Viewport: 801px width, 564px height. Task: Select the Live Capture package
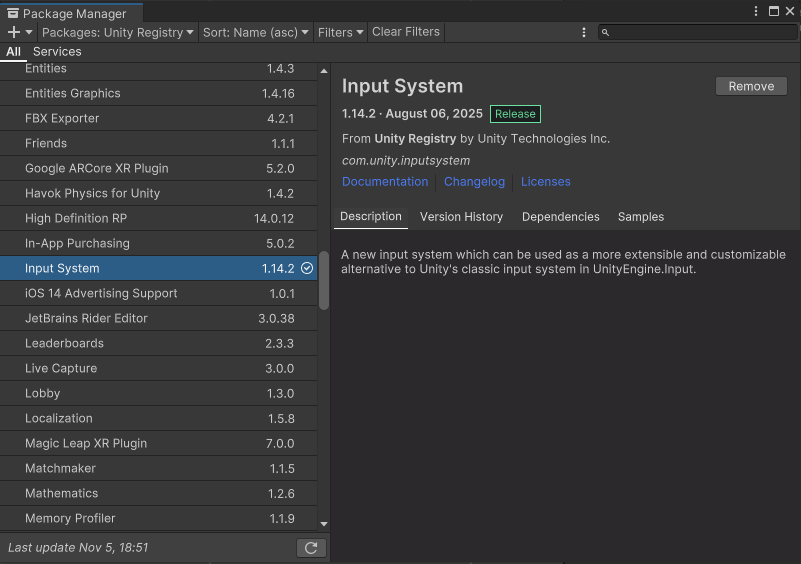[158, 369]
